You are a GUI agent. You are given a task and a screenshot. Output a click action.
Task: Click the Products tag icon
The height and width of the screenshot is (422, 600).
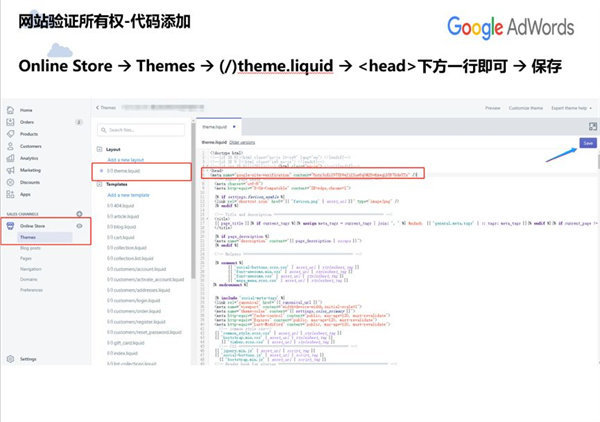10,134
